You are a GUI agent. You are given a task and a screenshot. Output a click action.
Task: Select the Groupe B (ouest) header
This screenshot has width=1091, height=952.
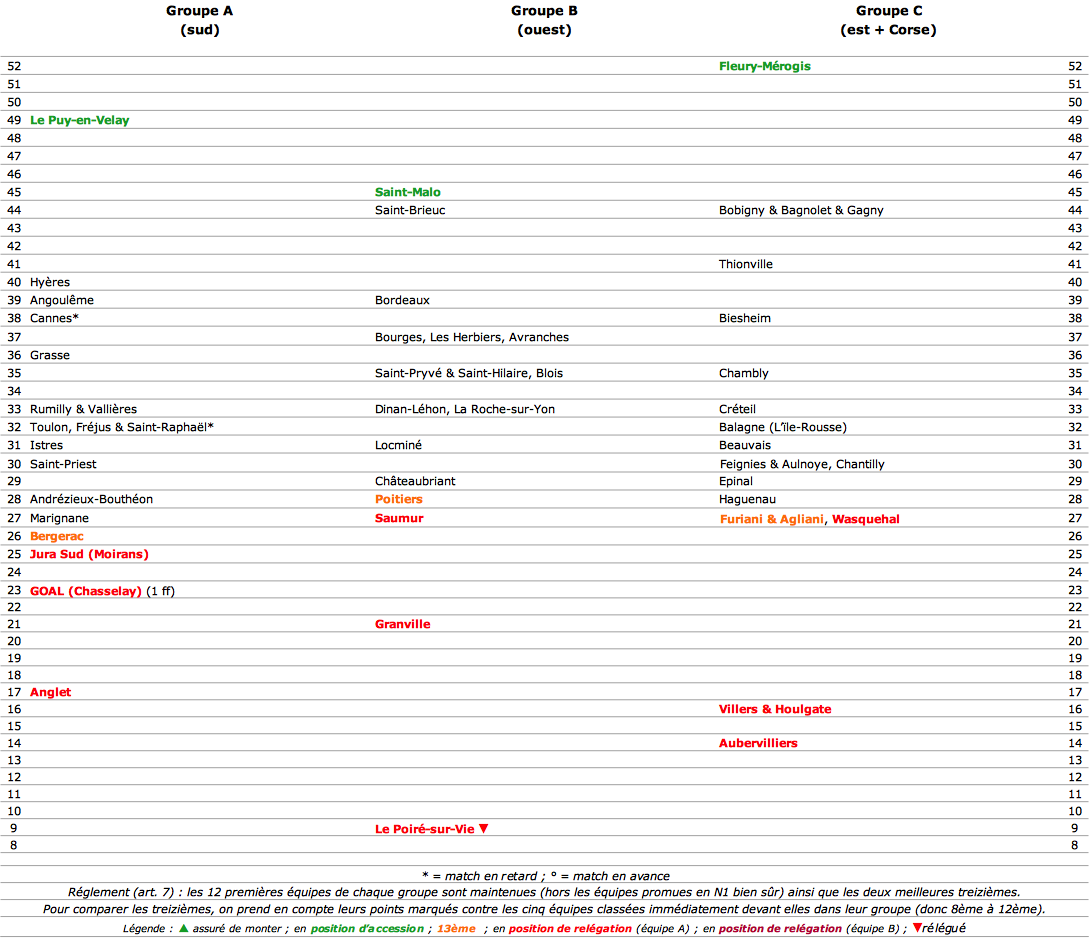click(x=544, y=20)
